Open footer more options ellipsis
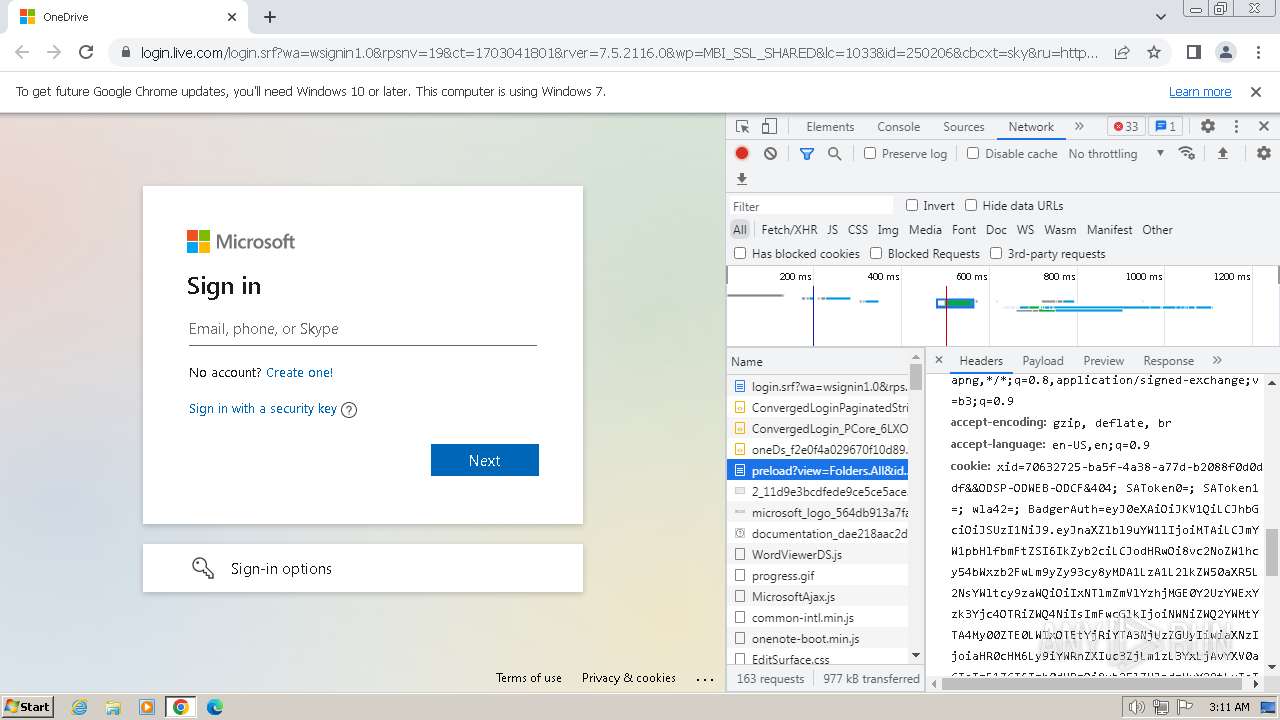The width and height of the screenshot is (1280, 720). (705, 678)
